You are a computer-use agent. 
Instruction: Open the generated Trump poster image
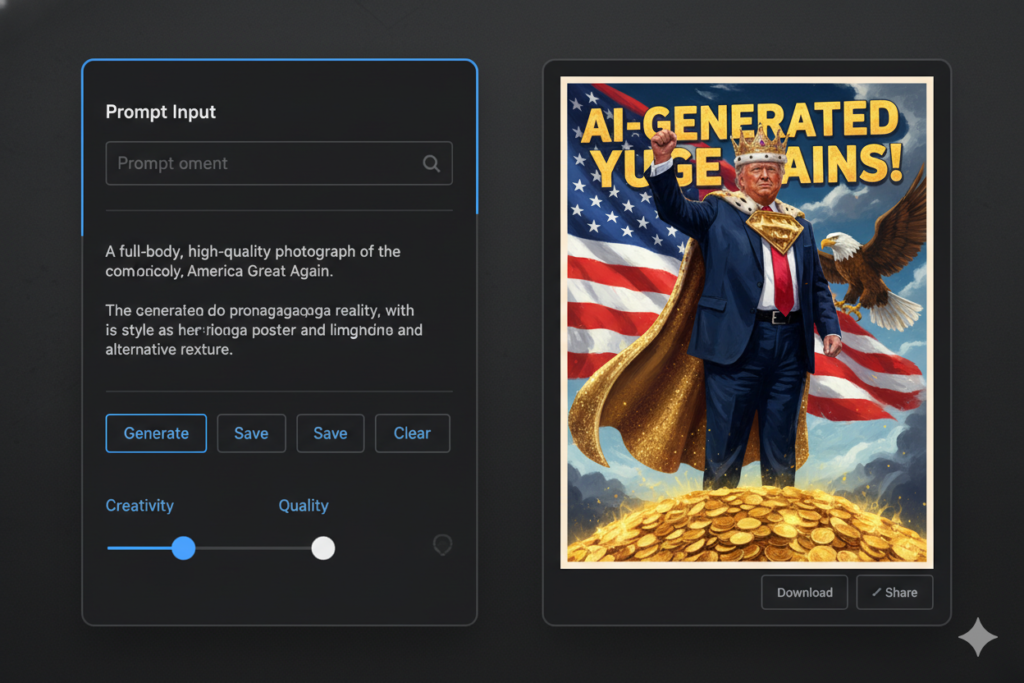click(745, 320)
